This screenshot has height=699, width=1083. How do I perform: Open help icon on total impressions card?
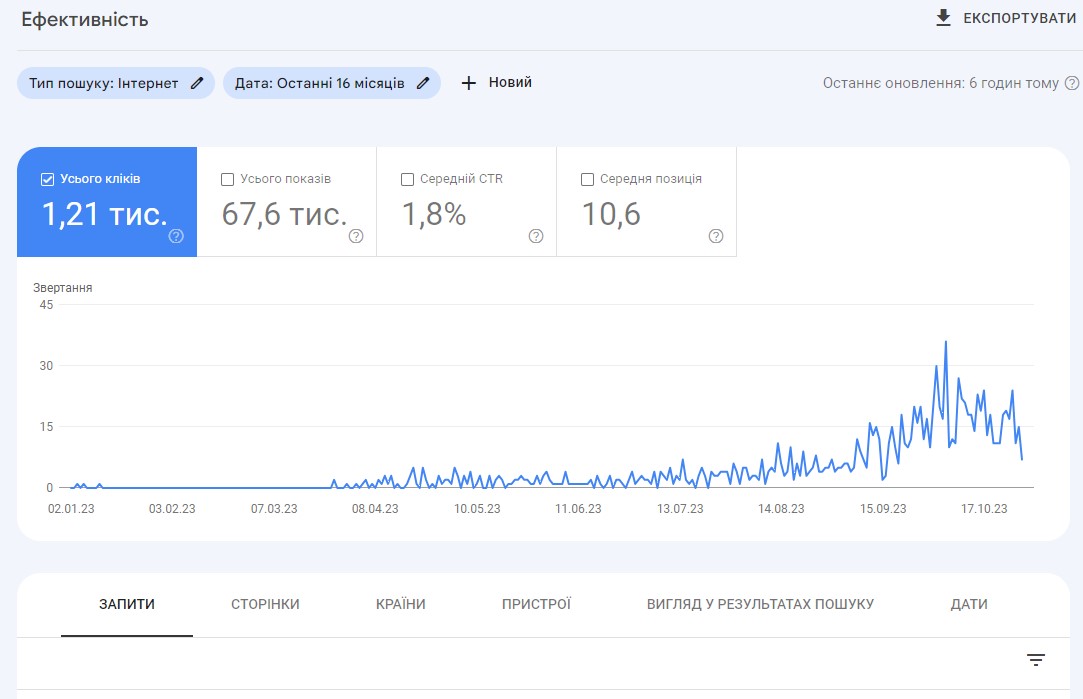[356, 236]
